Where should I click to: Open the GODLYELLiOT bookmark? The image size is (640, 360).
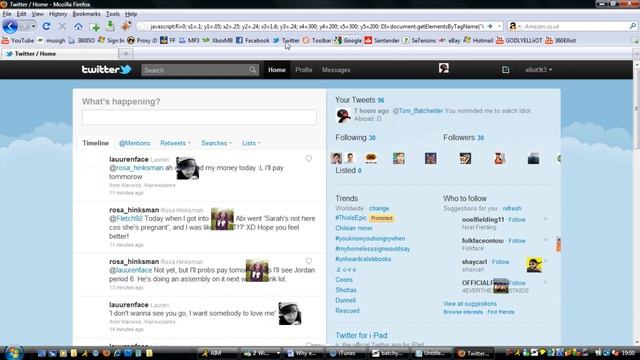(519, 40)
